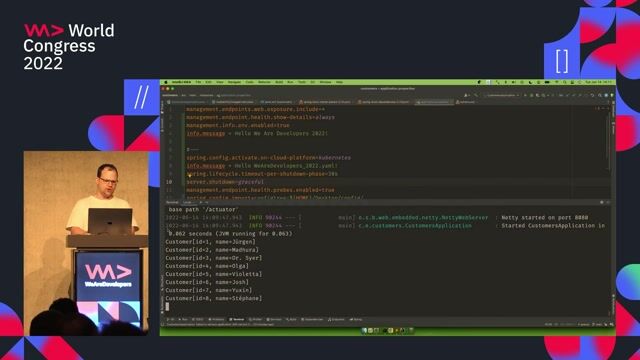Click line 'management.endpoint.health.show-details=always'
640x360 pixels.
click(x=260, y=118)
